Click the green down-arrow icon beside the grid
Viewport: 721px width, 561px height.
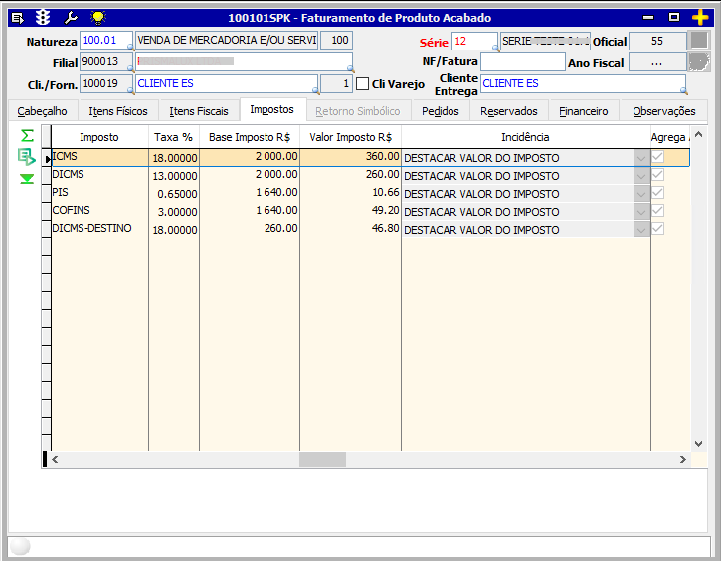[x=27, y=179]
